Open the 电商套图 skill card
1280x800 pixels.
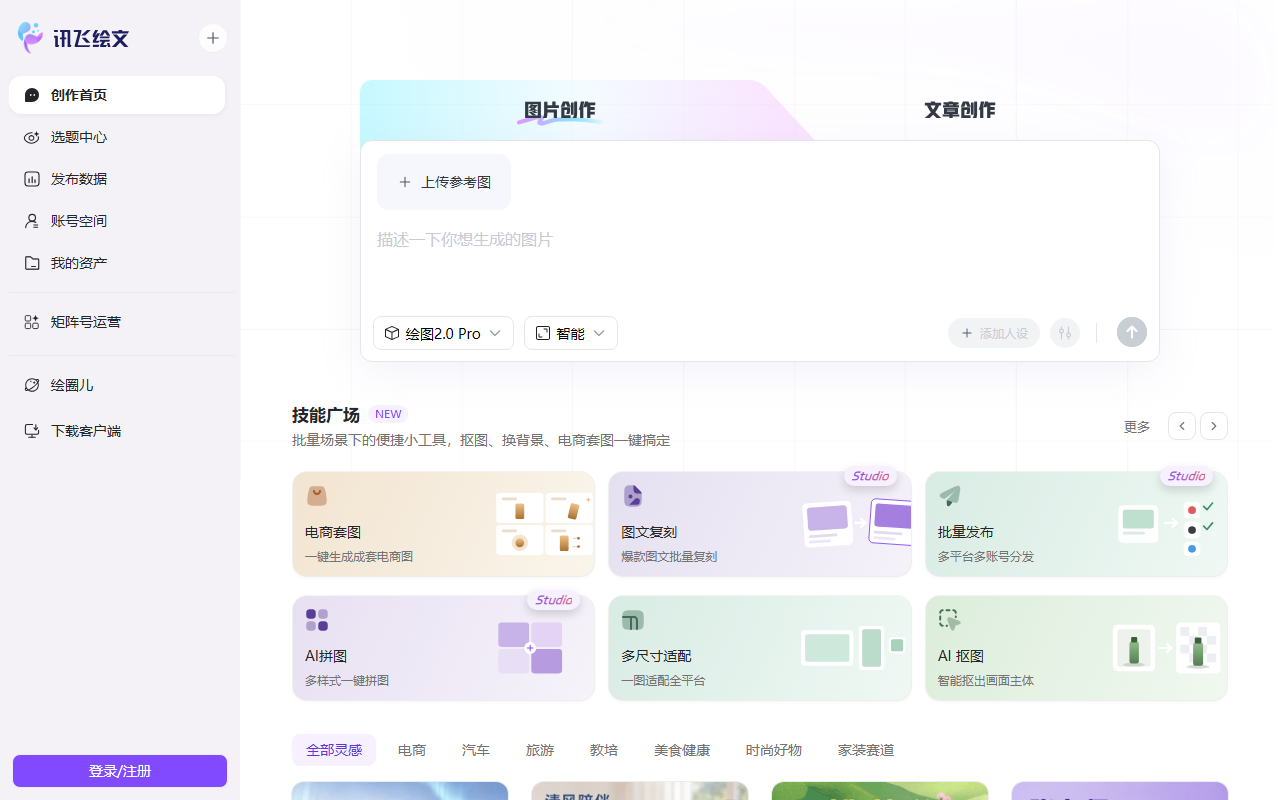click(x=443, y=524)
